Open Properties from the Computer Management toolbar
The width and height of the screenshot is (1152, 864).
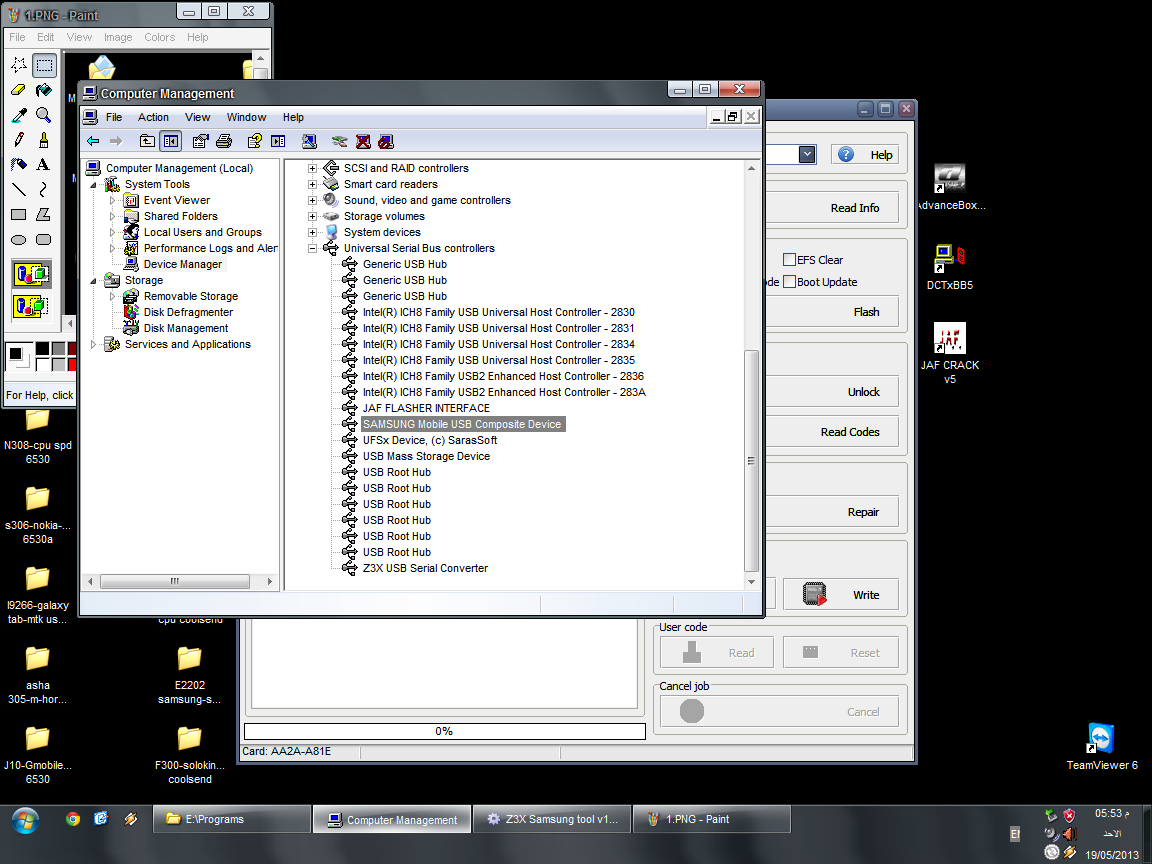tap(200, 141)
